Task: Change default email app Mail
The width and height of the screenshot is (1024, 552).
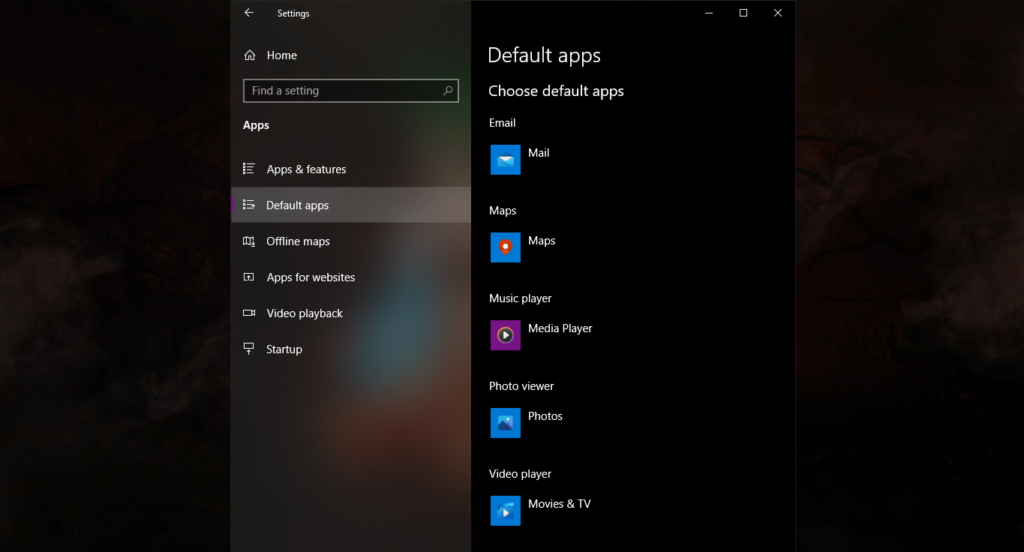Action: click(x=539, y=153)
